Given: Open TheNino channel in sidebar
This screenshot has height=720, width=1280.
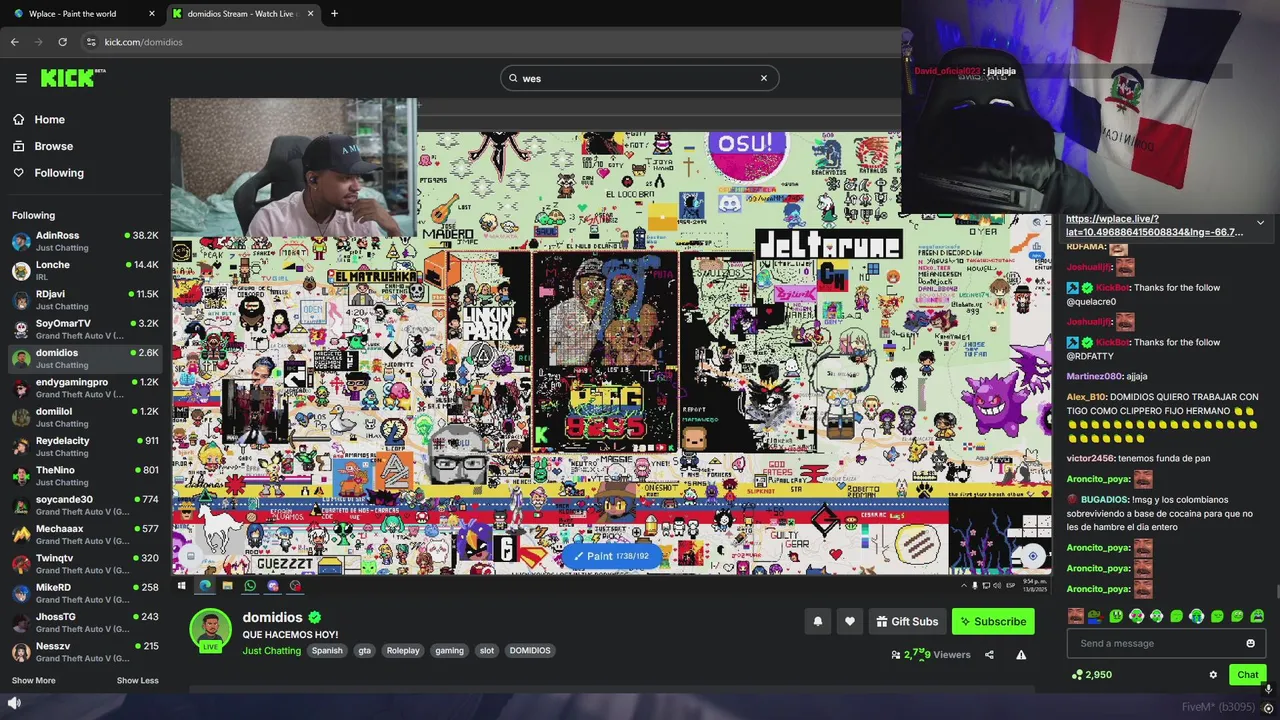Looking at the screenshot, I should pos(85,476).
